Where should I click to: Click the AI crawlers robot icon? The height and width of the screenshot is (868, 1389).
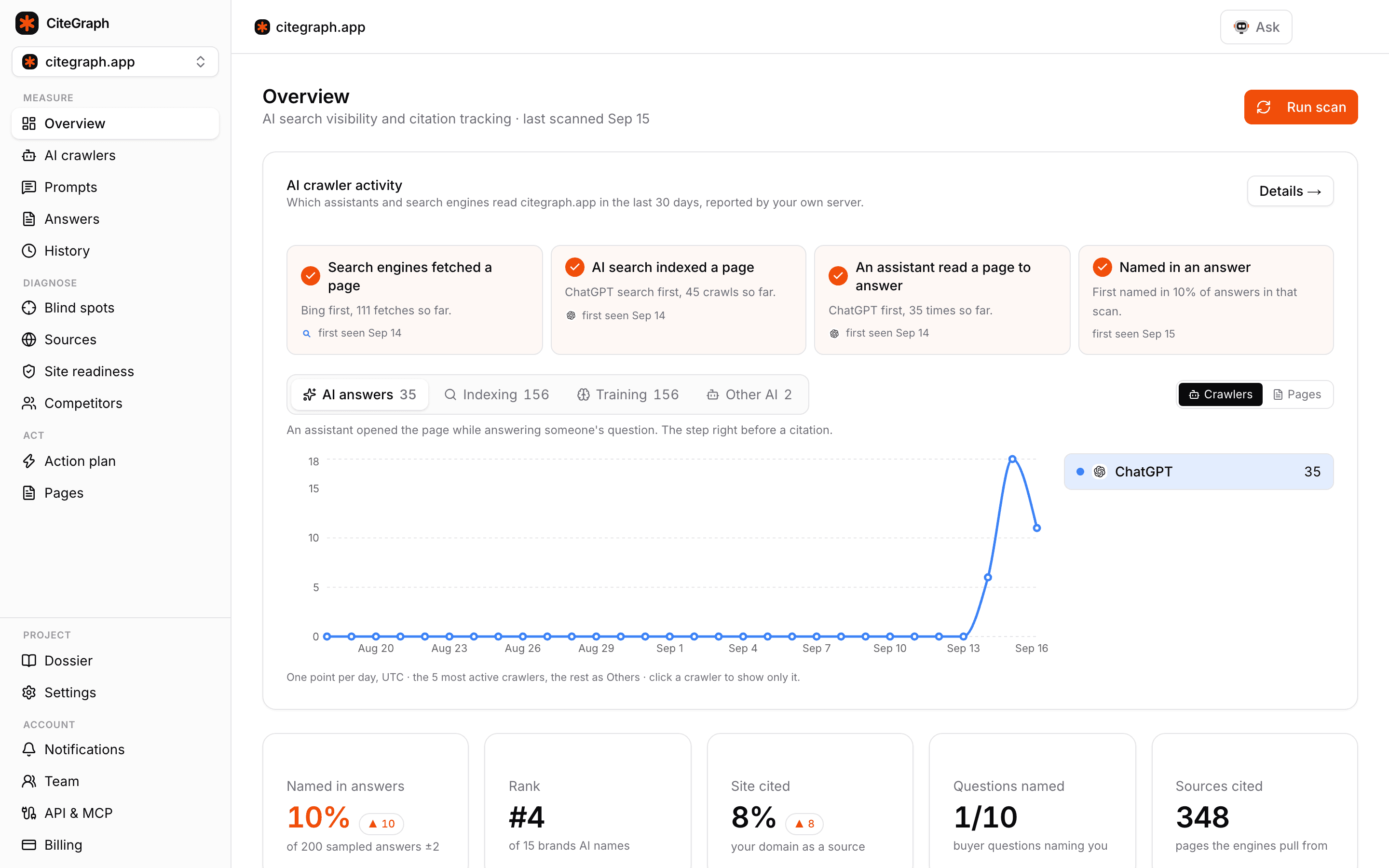(29, 156)
